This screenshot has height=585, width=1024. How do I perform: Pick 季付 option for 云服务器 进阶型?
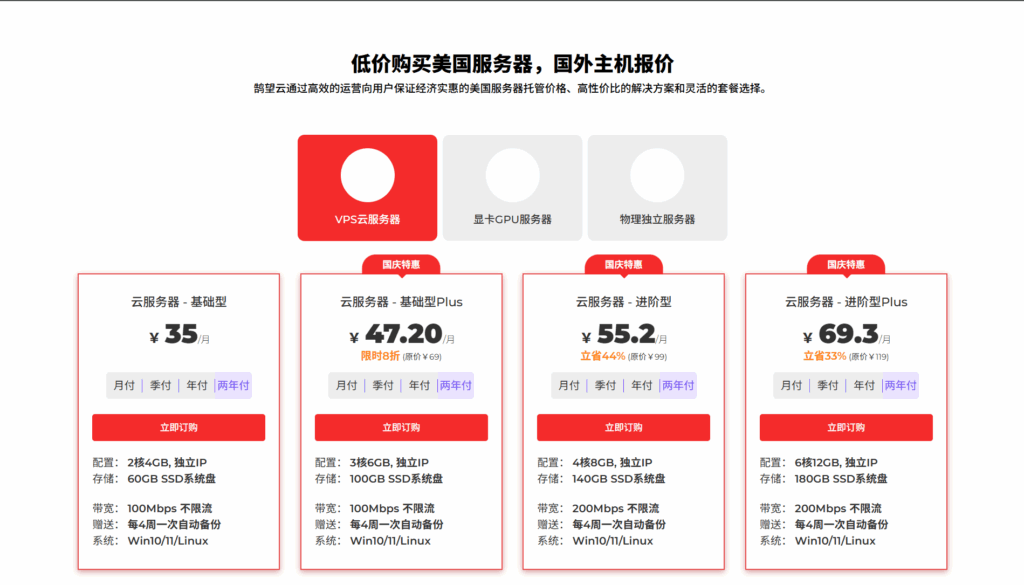tap(605, 385)
